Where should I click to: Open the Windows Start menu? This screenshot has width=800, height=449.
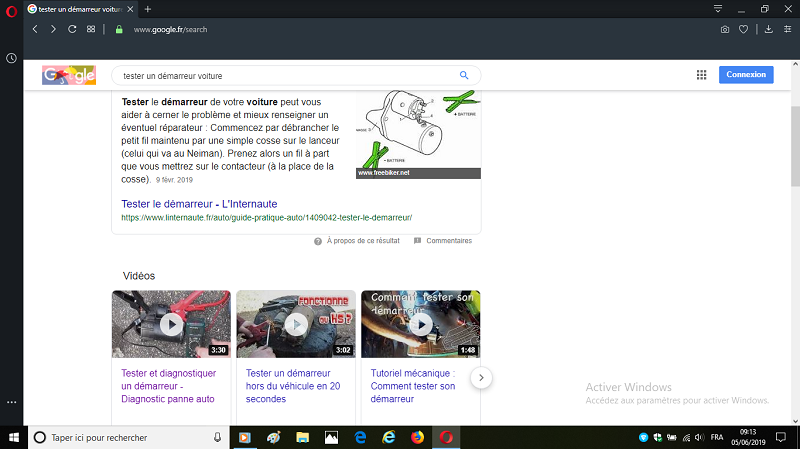pos(14,438)
